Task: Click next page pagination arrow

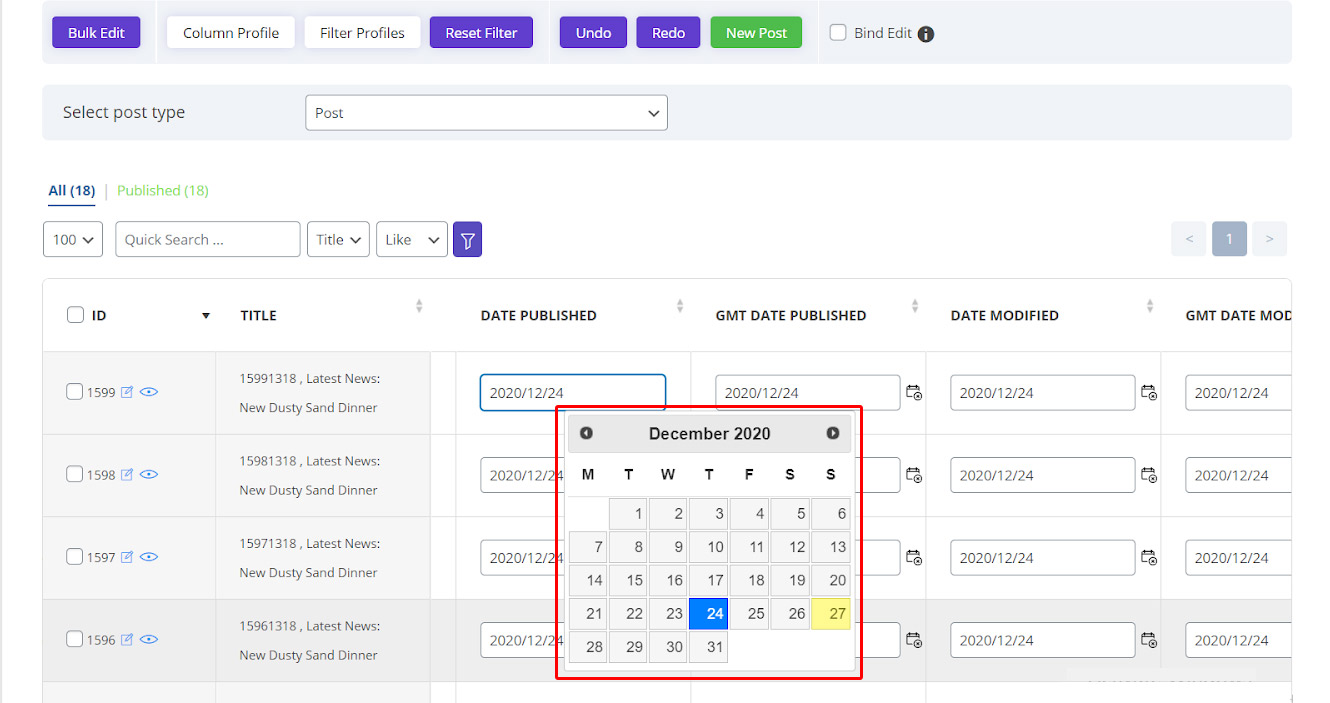Action: (1269, 239)
